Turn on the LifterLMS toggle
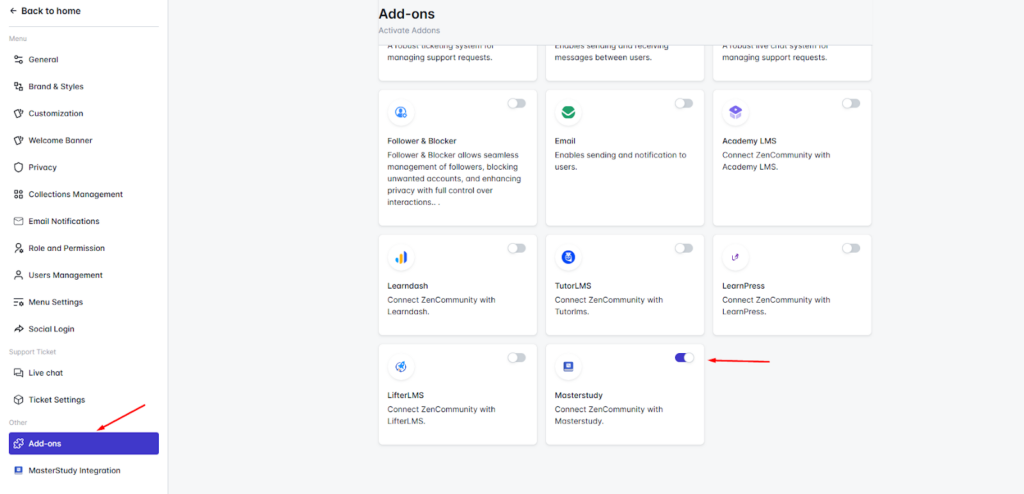1024x494 pixels. [x=517, y=357]
